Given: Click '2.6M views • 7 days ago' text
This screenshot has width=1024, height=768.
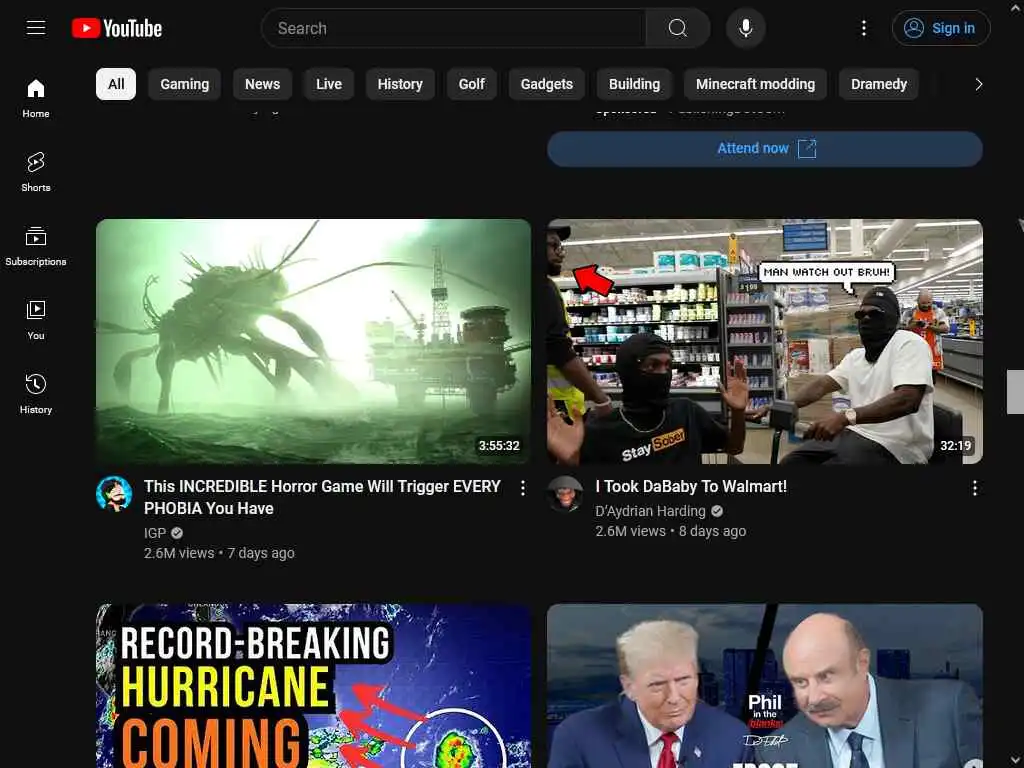Looking at the screenshot, I should pos(219,553).
